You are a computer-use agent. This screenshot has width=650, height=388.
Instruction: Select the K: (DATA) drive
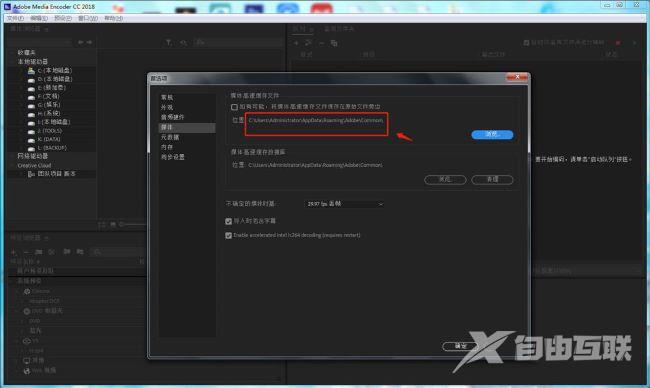coord(49,139)
